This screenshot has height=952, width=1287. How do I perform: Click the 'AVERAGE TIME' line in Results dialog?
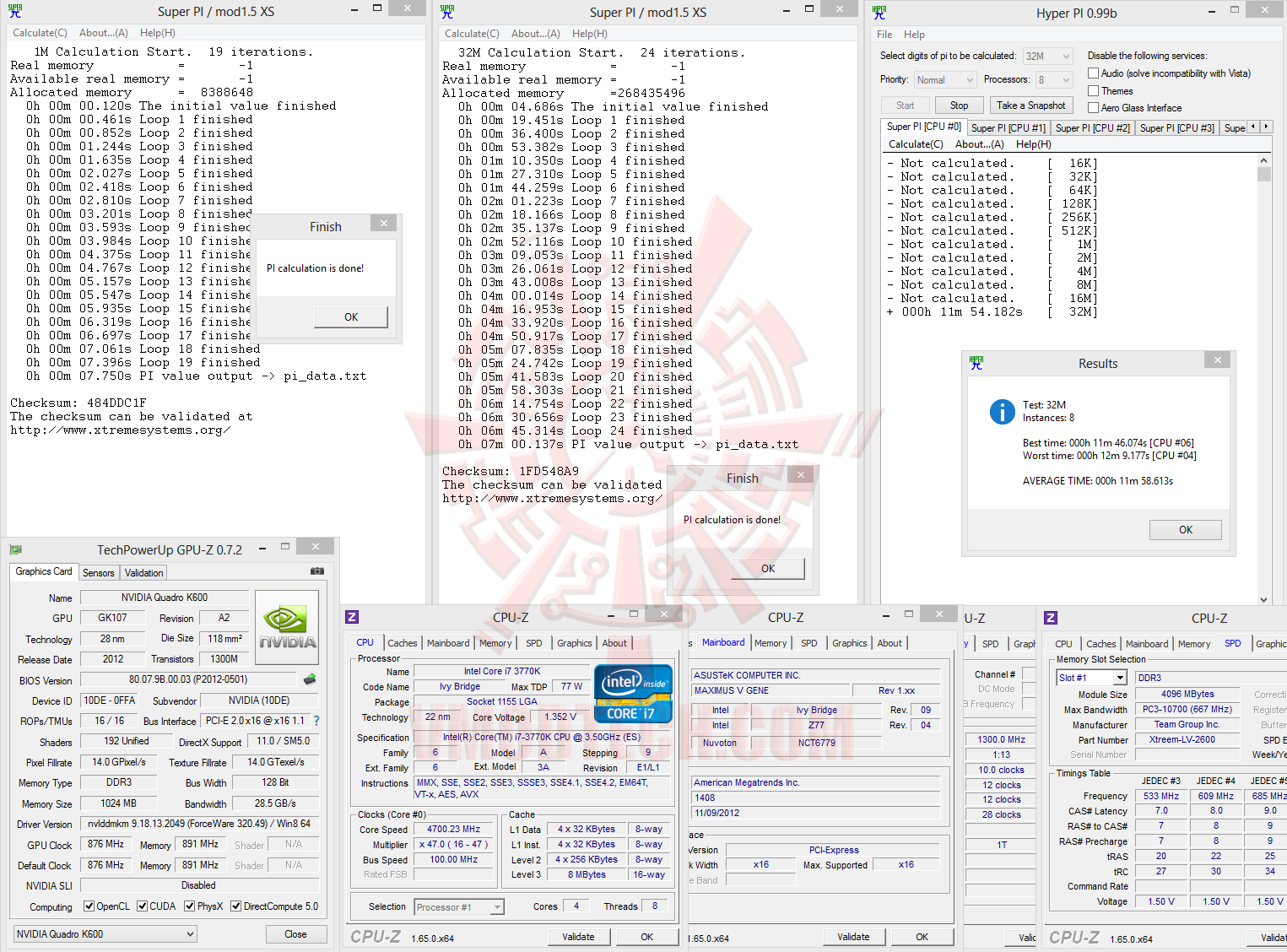tap(1098, 481)
